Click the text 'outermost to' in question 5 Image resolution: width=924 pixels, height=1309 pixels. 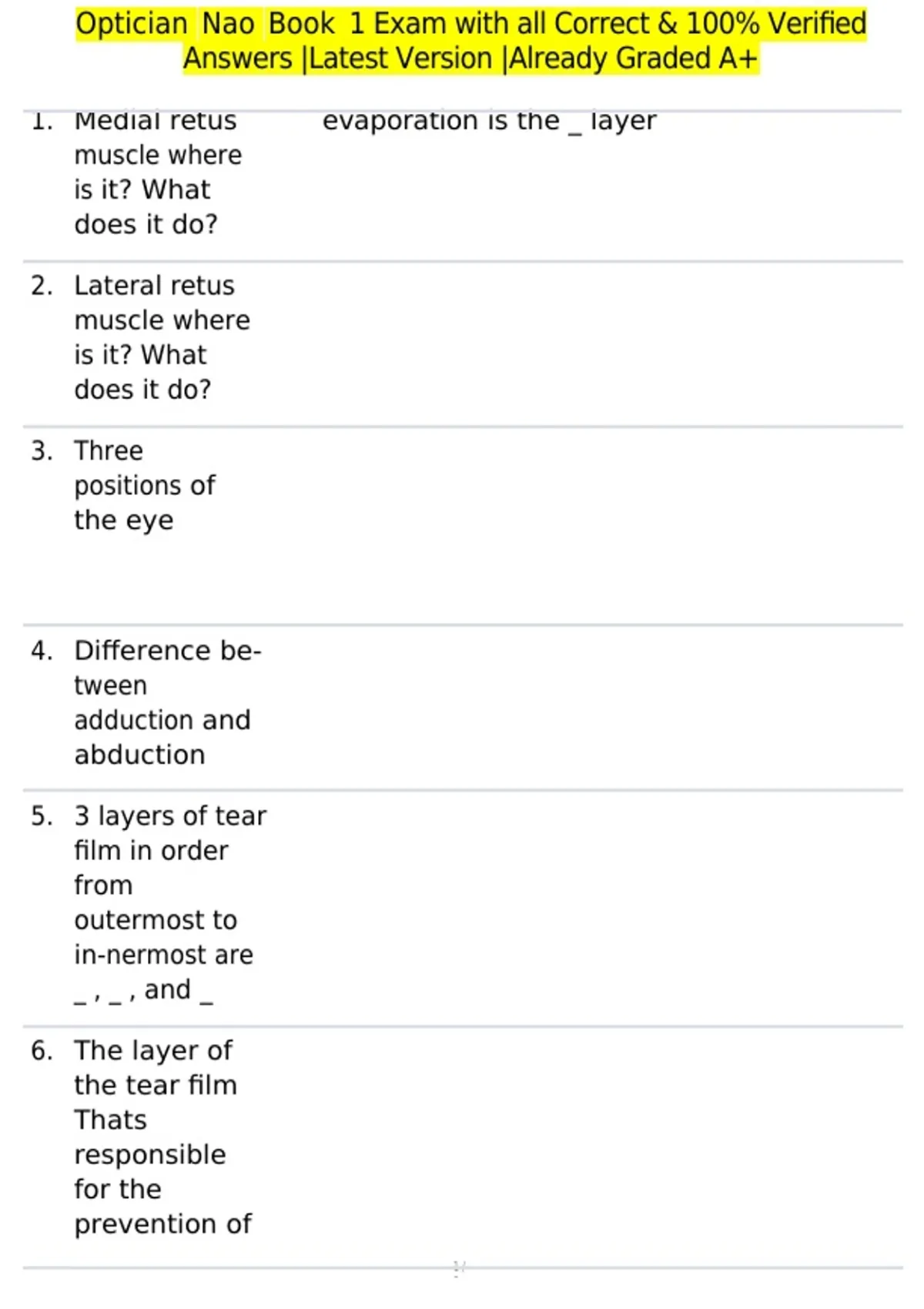click(x=156, y=920)
